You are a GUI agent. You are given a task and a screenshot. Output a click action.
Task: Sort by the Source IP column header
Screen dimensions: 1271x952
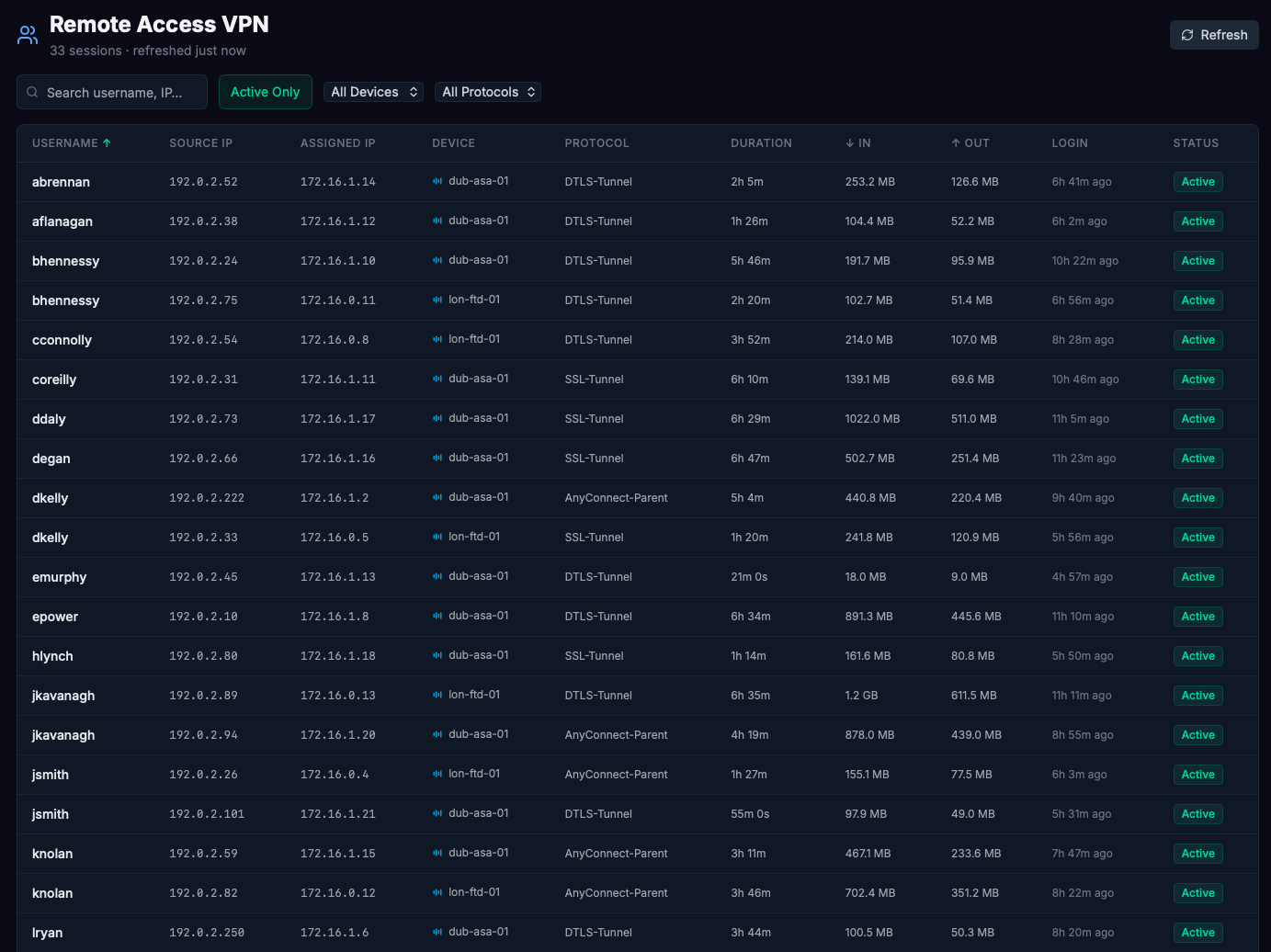pos(200,143)
